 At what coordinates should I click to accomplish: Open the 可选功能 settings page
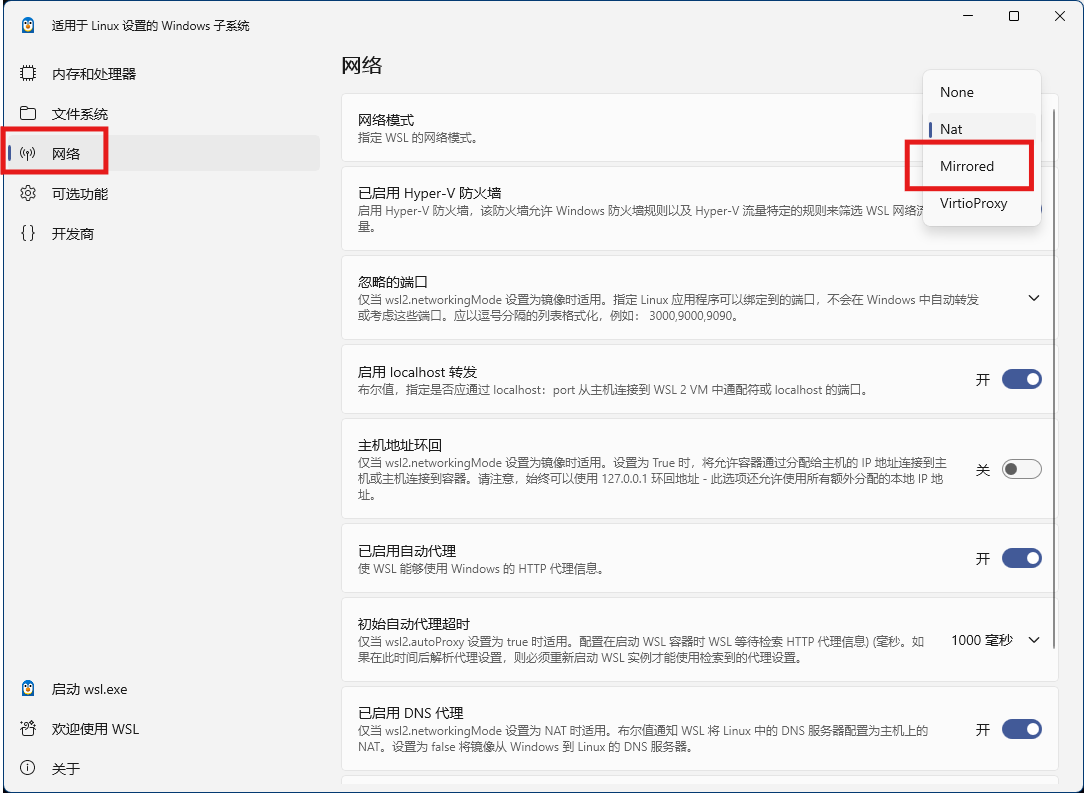pyautogui.click(x=163, y=194)
